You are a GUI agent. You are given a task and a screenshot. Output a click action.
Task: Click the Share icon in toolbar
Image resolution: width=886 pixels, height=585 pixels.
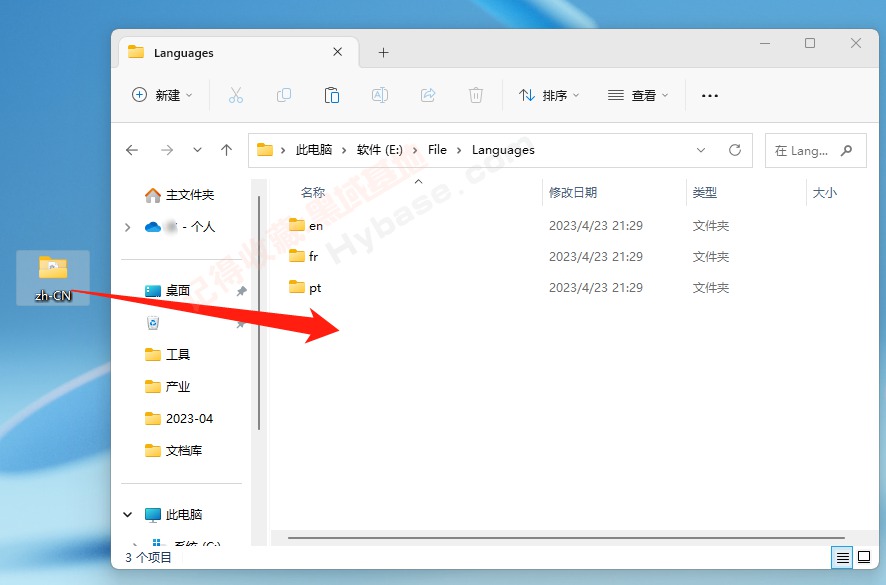[x=428, y=96]
